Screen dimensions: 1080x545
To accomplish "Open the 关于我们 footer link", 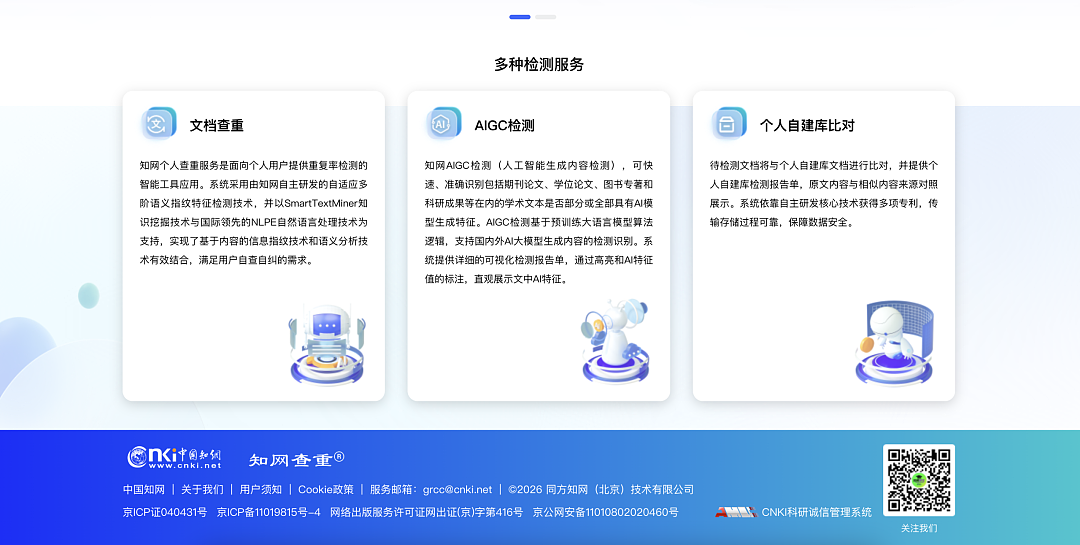I will (202, 489).
